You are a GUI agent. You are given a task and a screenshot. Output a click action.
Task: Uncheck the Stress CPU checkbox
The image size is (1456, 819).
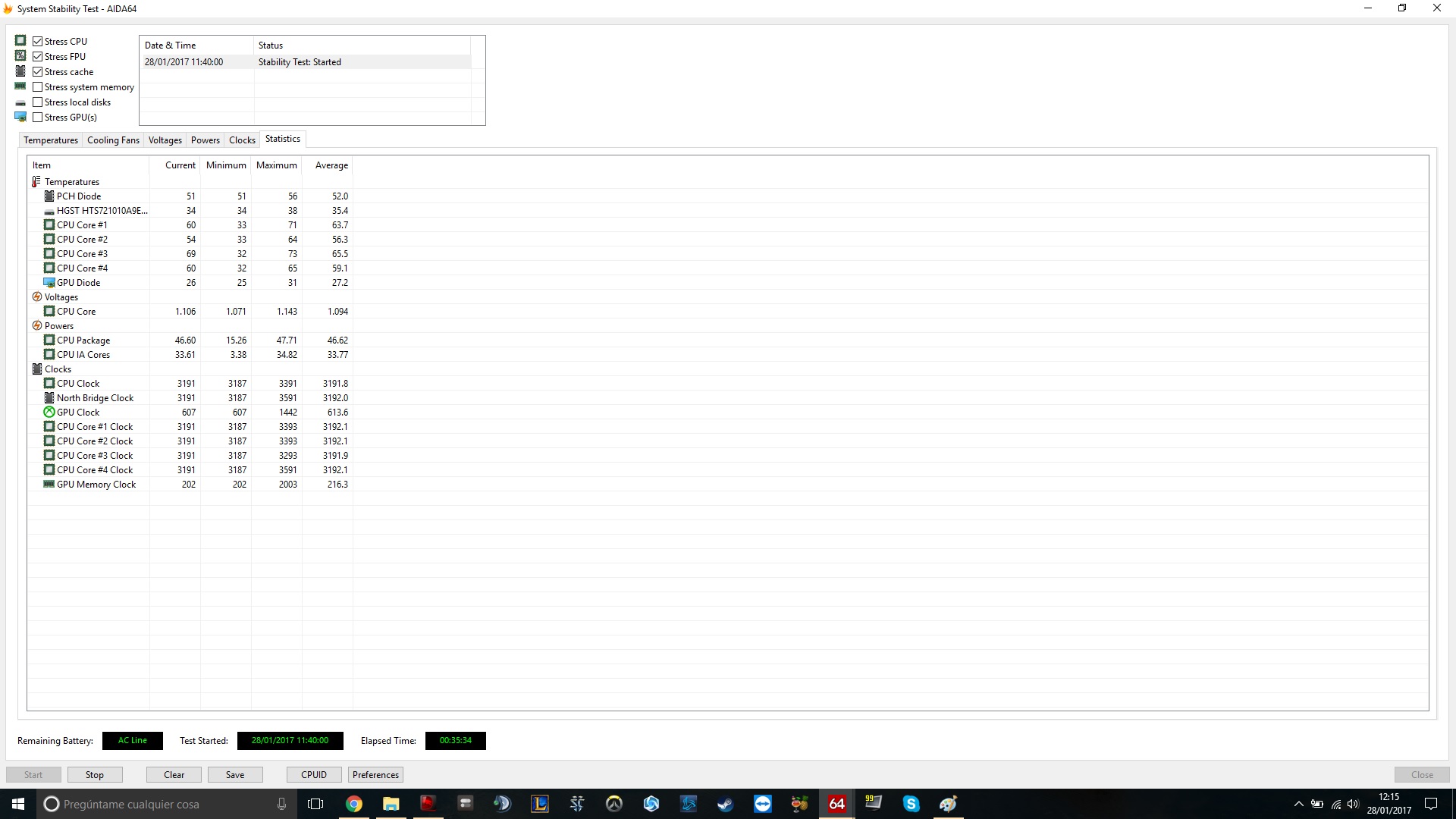click(37, 41)
